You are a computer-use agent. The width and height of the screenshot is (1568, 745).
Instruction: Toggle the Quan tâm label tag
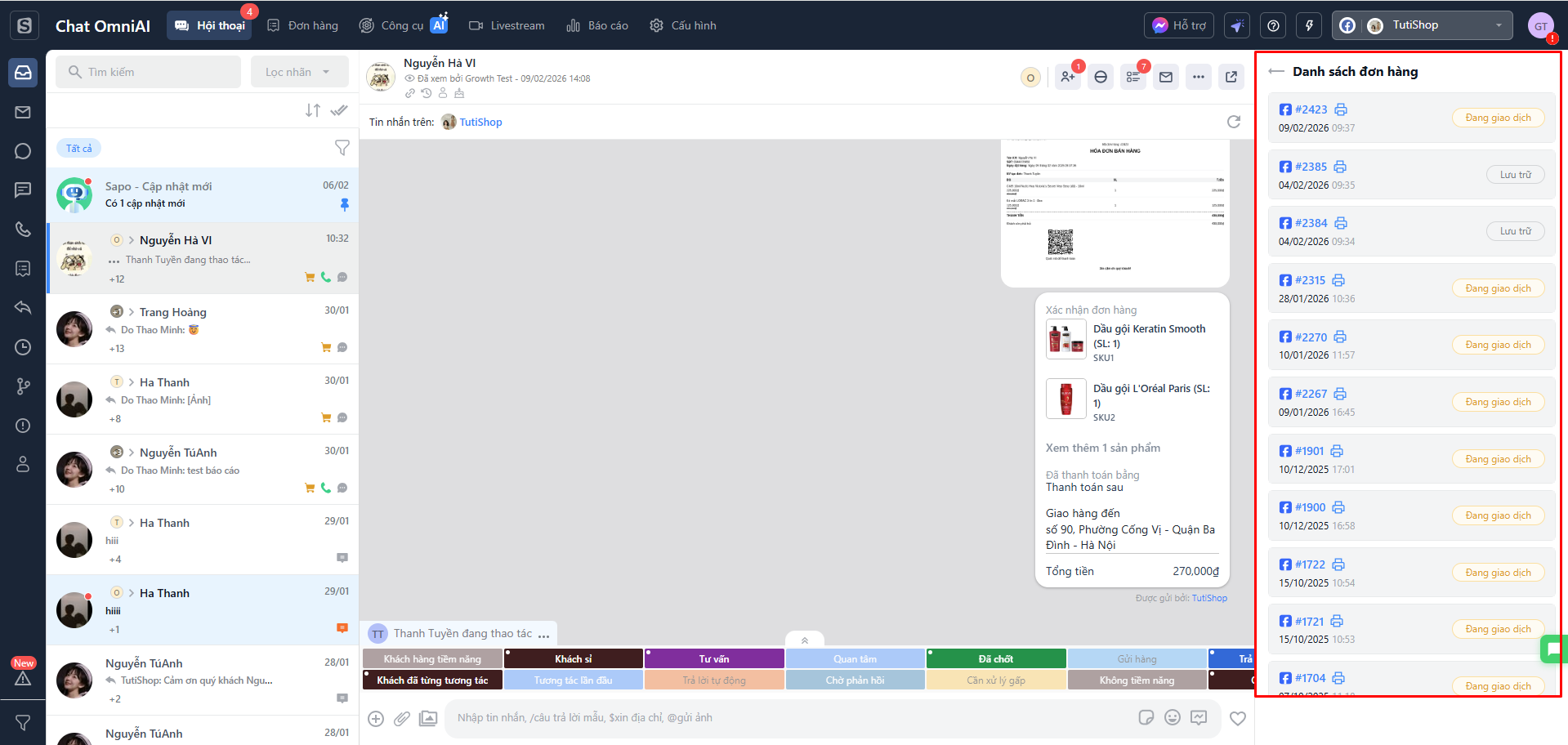[x=855, y=658]
